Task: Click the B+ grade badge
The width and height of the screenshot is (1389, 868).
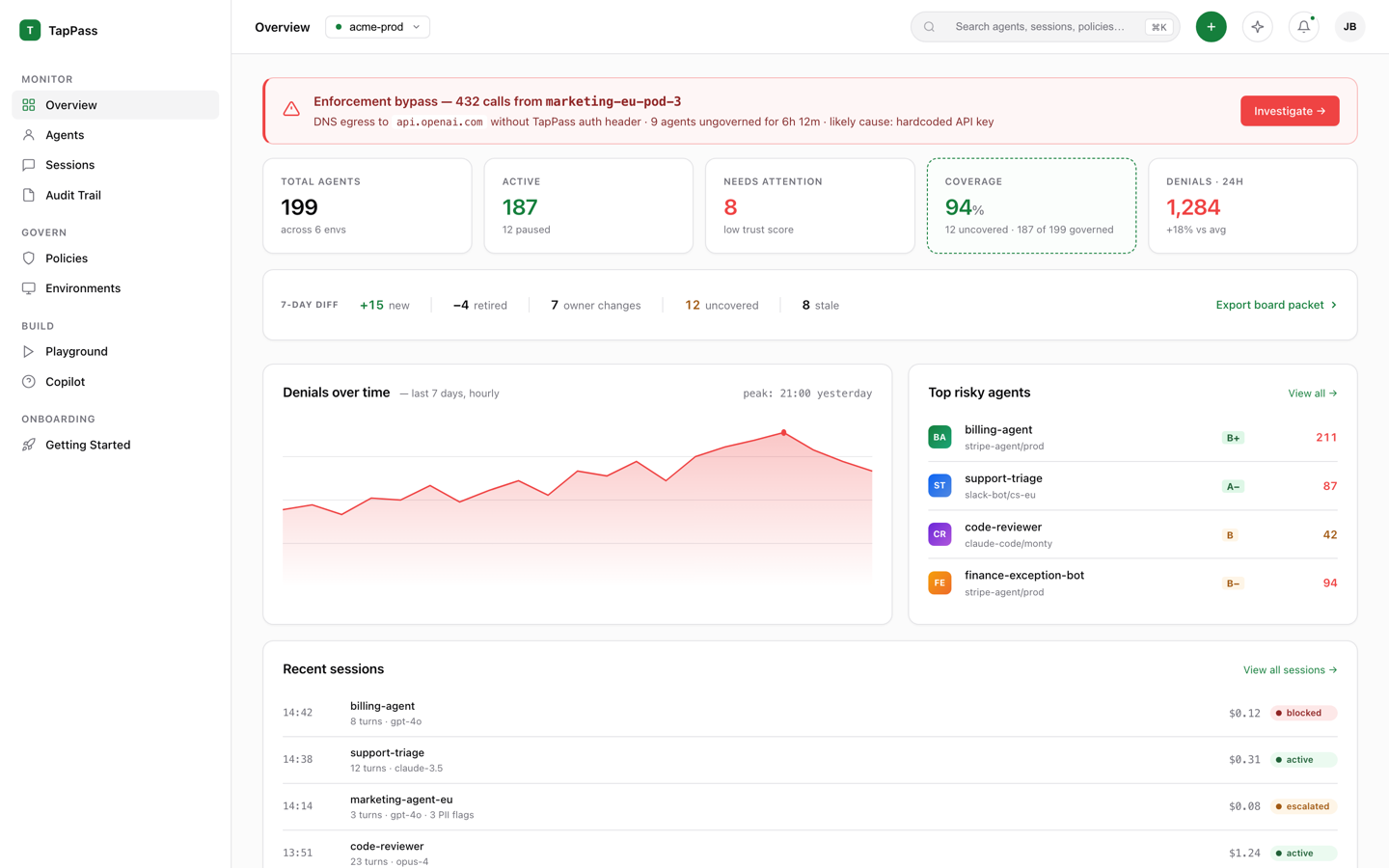Action: pos(1233,438)
